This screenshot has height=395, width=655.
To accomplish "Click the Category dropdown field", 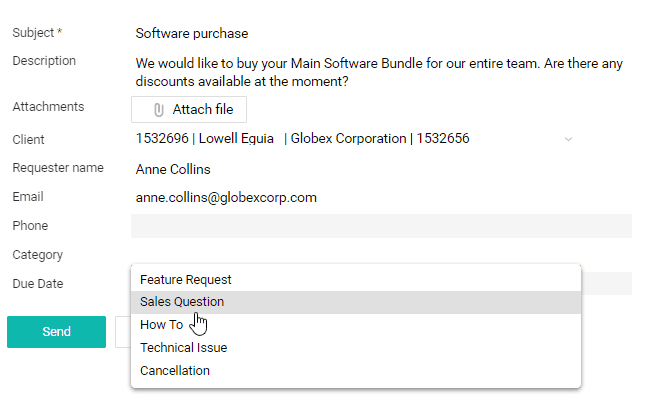I will tap(356, 254).
